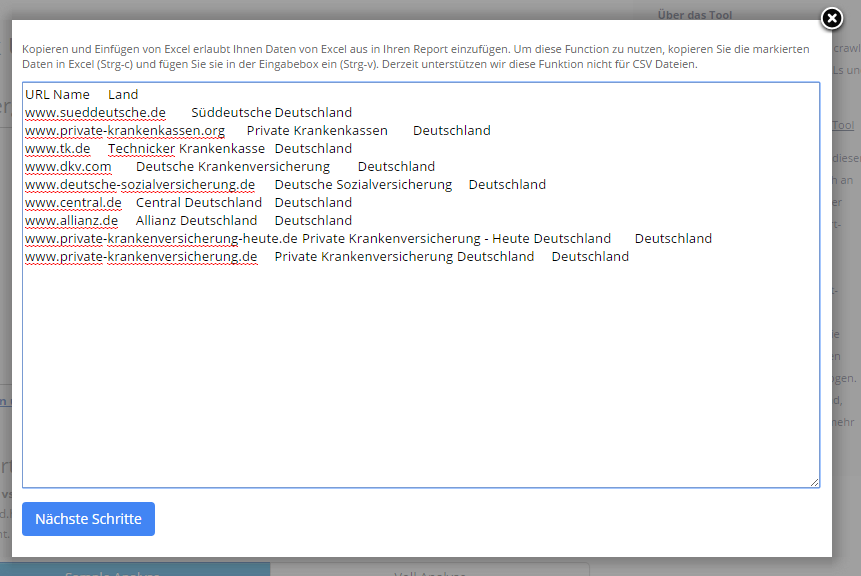Click 'Private Krankenkassen' name text

click(x=317, y=131)
